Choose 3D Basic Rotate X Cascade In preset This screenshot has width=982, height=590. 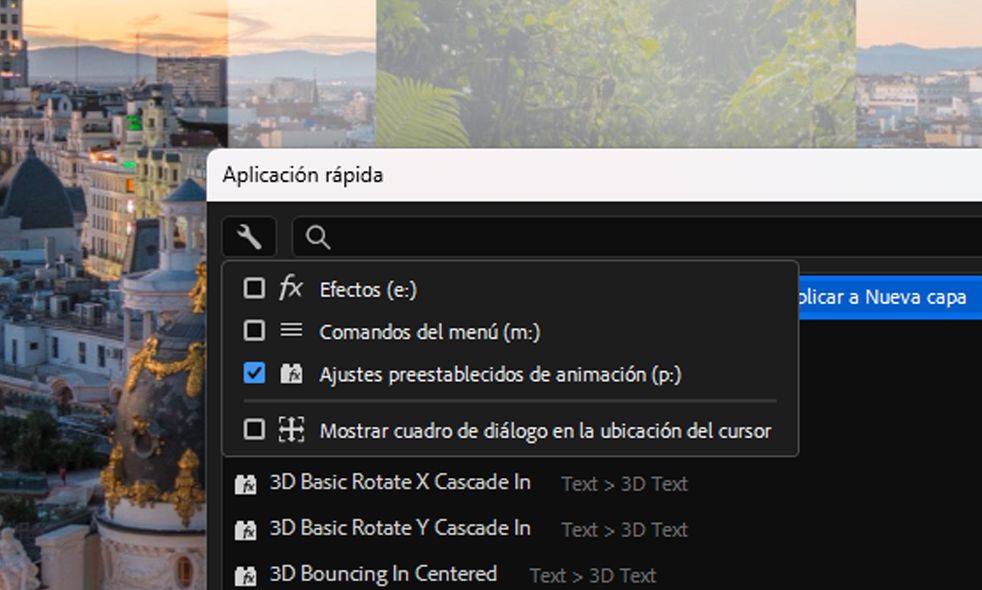400,483
